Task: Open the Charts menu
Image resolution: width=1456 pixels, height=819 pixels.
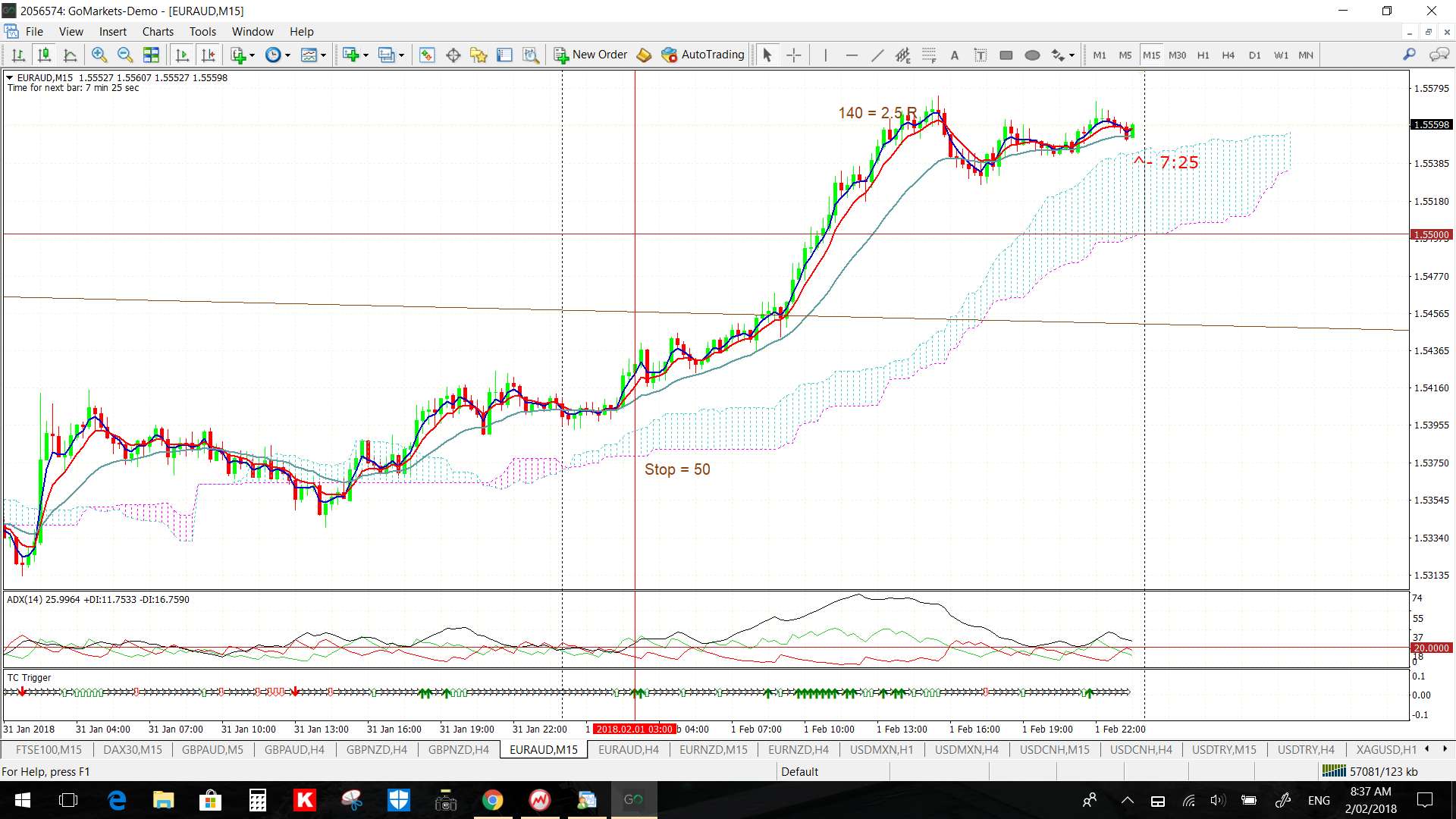Action: [x=158, y=31]
